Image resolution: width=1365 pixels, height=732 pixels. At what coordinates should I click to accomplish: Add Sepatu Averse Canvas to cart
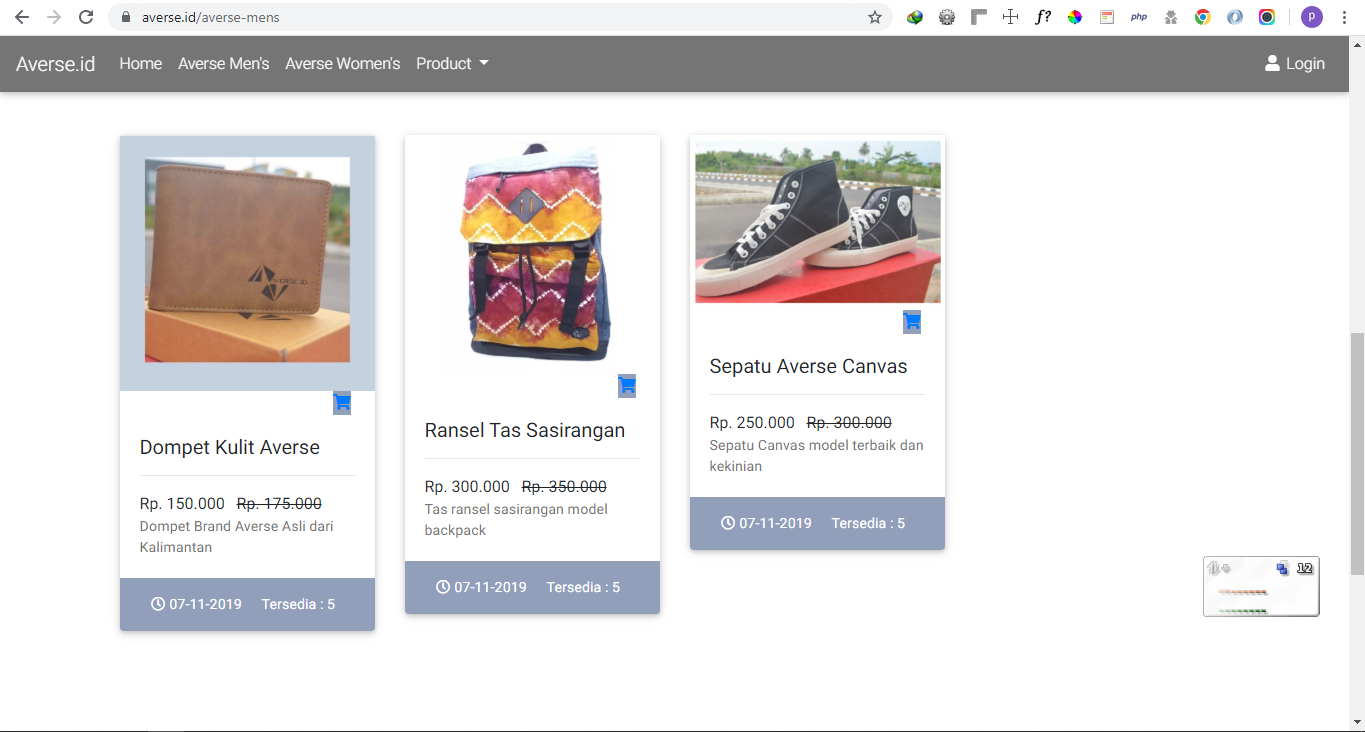[x=912, y=322]
